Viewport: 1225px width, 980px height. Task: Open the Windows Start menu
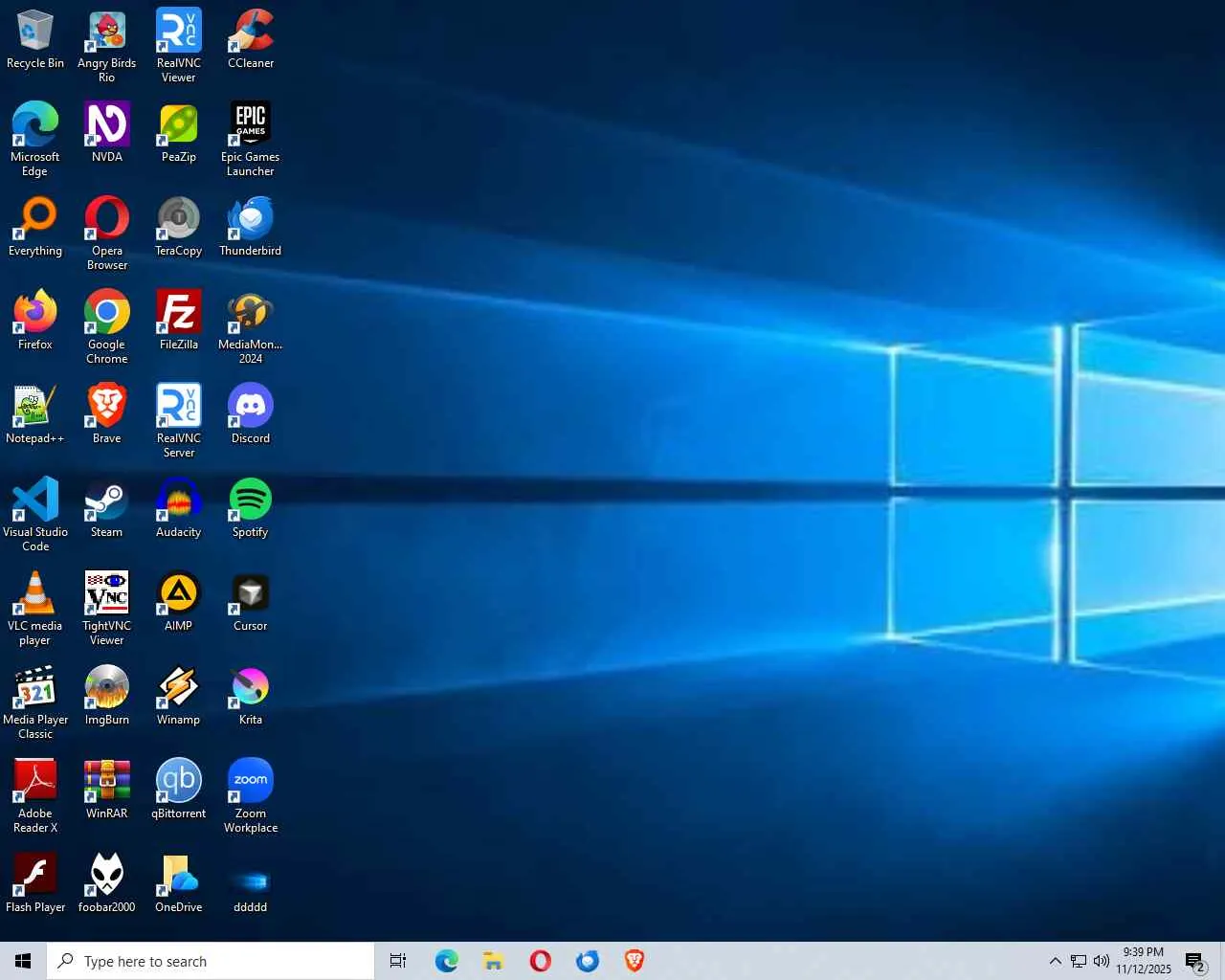point(23,961)
